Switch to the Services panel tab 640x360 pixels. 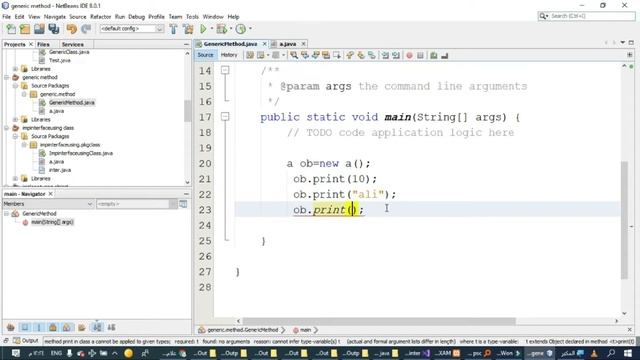[73, 44]
